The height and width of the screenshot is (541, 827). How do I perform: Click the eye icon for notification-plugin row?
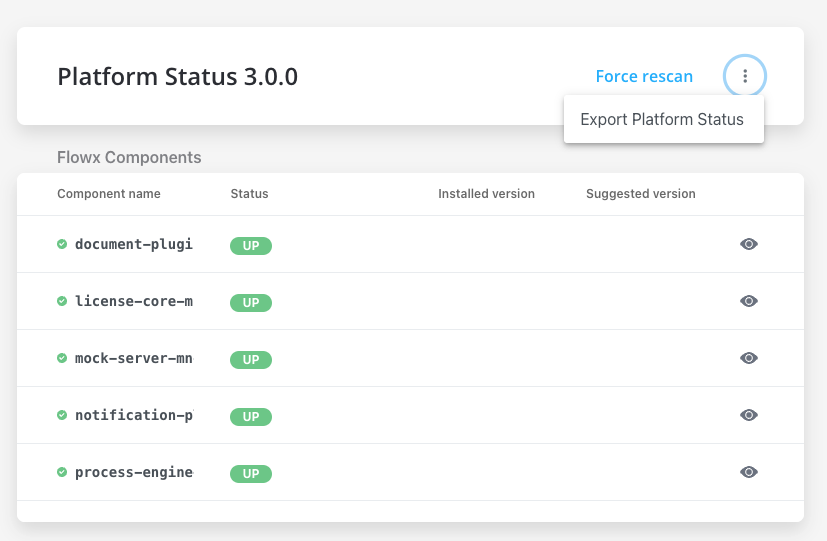coord(748,415)
